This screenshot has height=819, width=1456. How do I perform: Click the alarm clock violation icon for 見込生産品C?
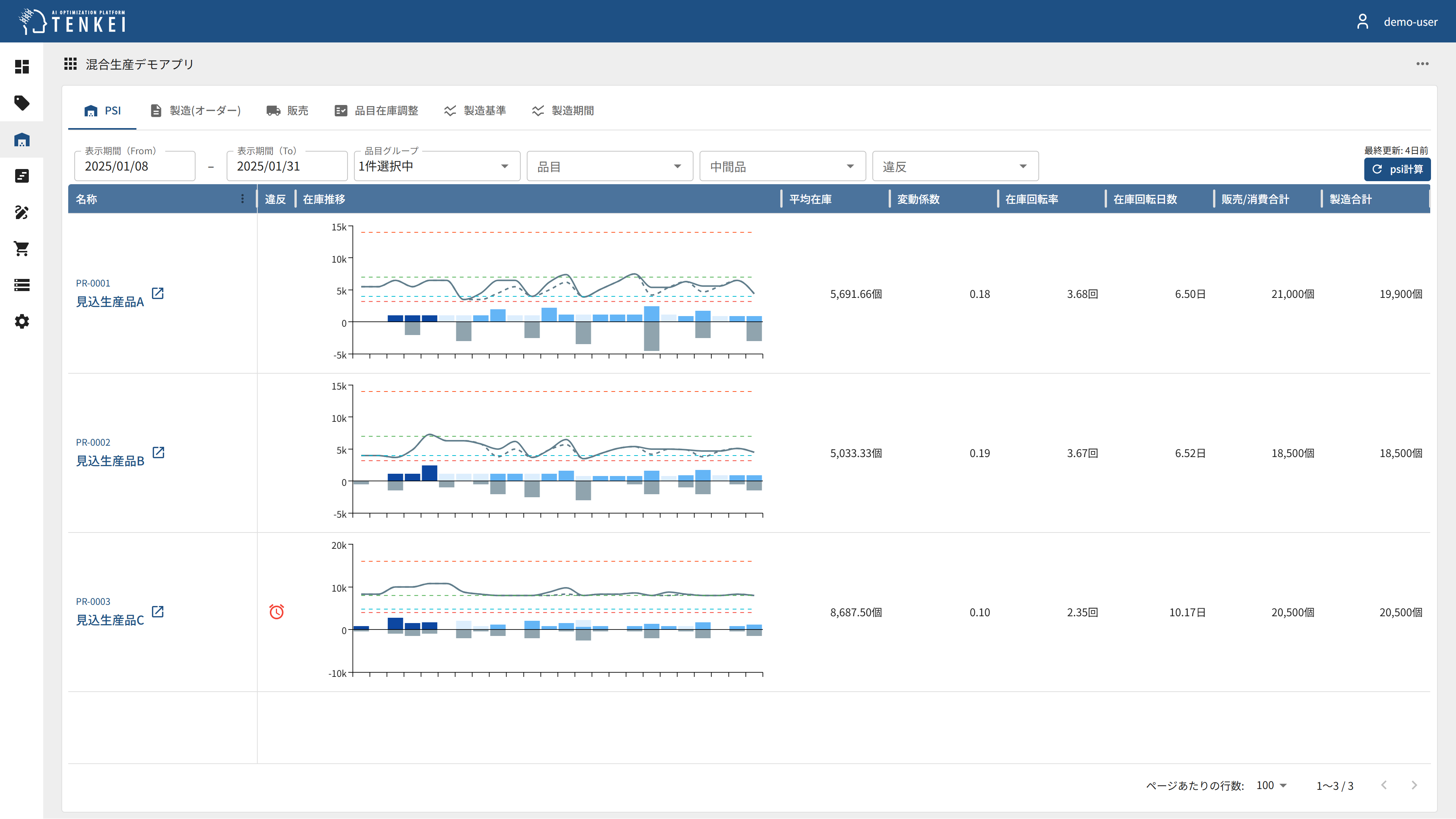276,612
